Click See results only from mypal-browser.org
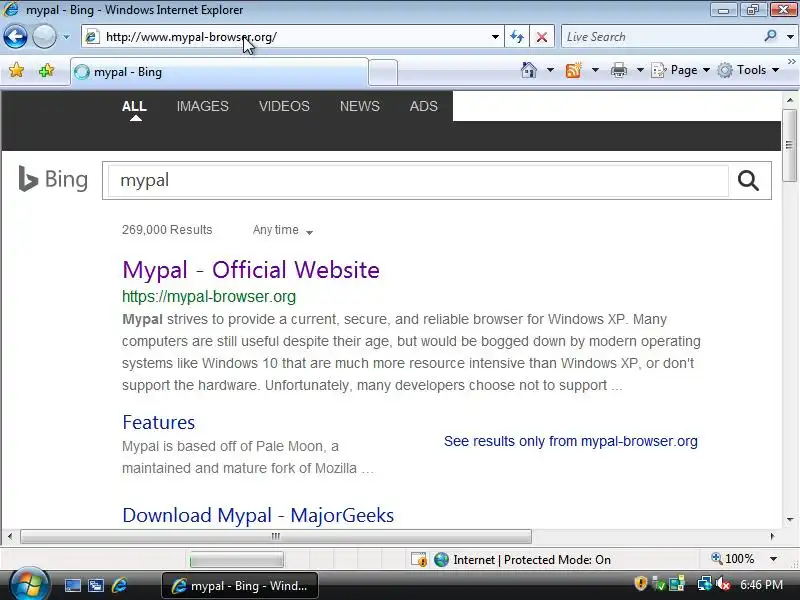Image resolution: width=800 pixels, height=600 pixels. point(570,441)
